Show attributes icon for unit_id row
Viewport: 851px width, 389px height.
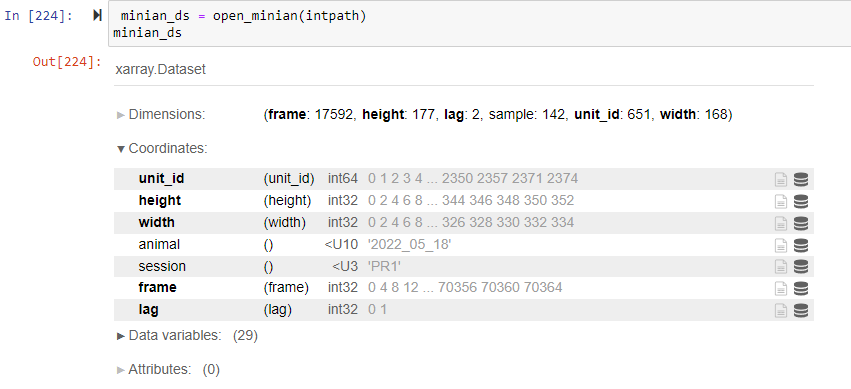(x=780, y=180)
